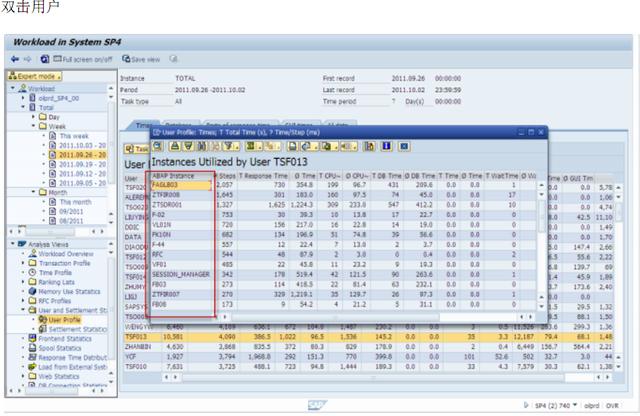
Task: Click the Save view button
Action: [x=141, y=59]
